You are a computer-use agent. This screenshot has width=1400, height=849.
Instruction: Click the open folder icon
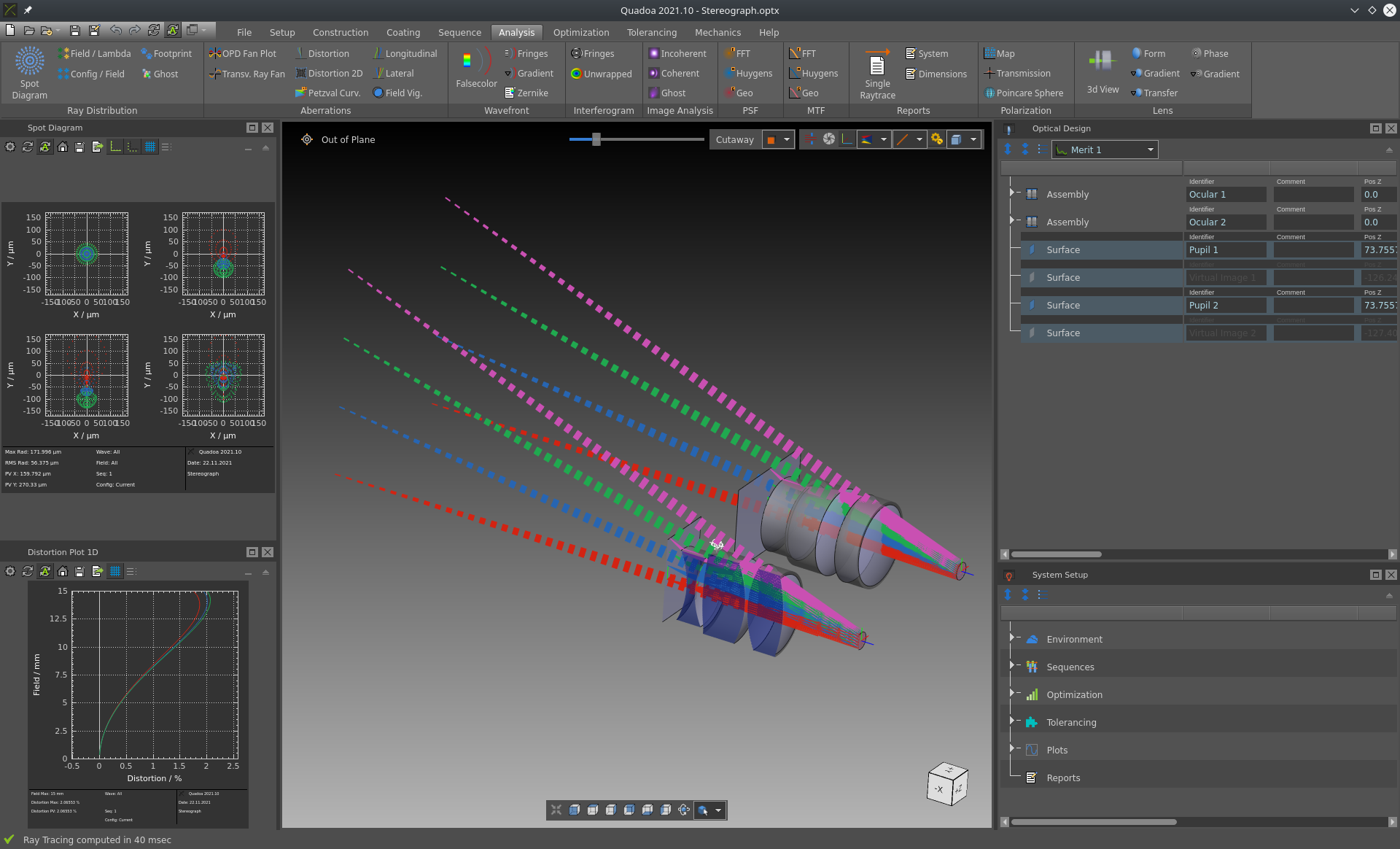click(29, 30)
